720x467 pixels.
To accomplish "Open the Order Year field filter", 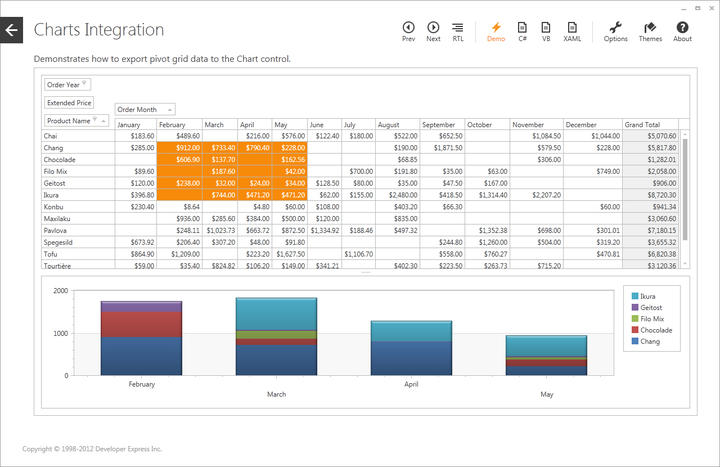I will tap(85, 85).
